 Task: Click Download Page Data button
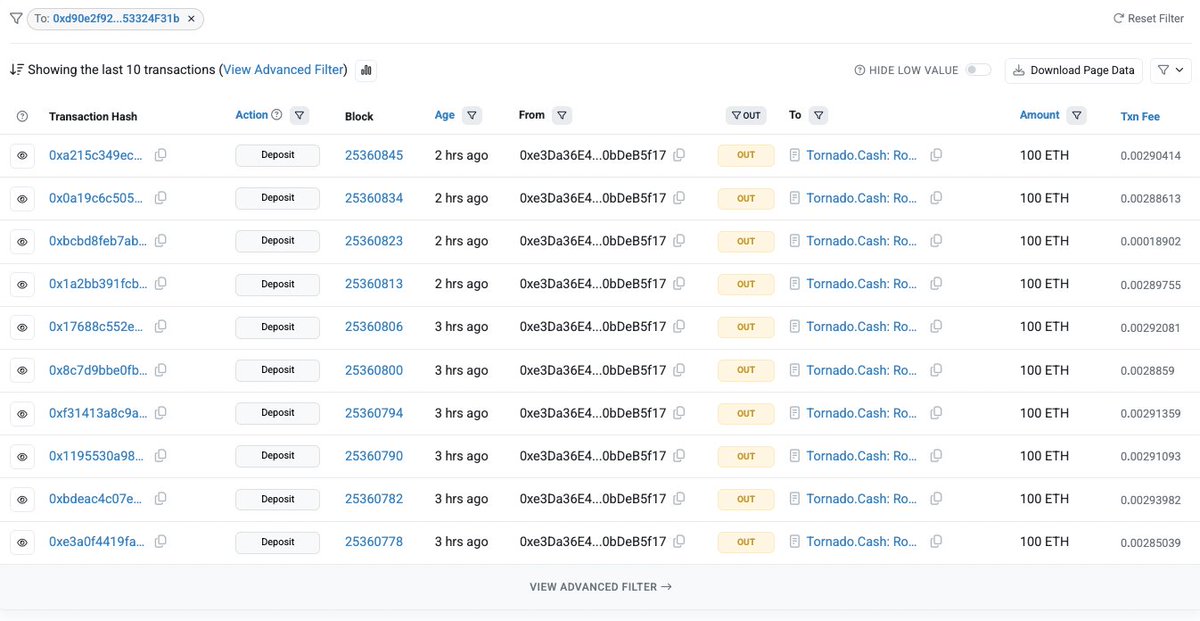[x=1074, y=70]
